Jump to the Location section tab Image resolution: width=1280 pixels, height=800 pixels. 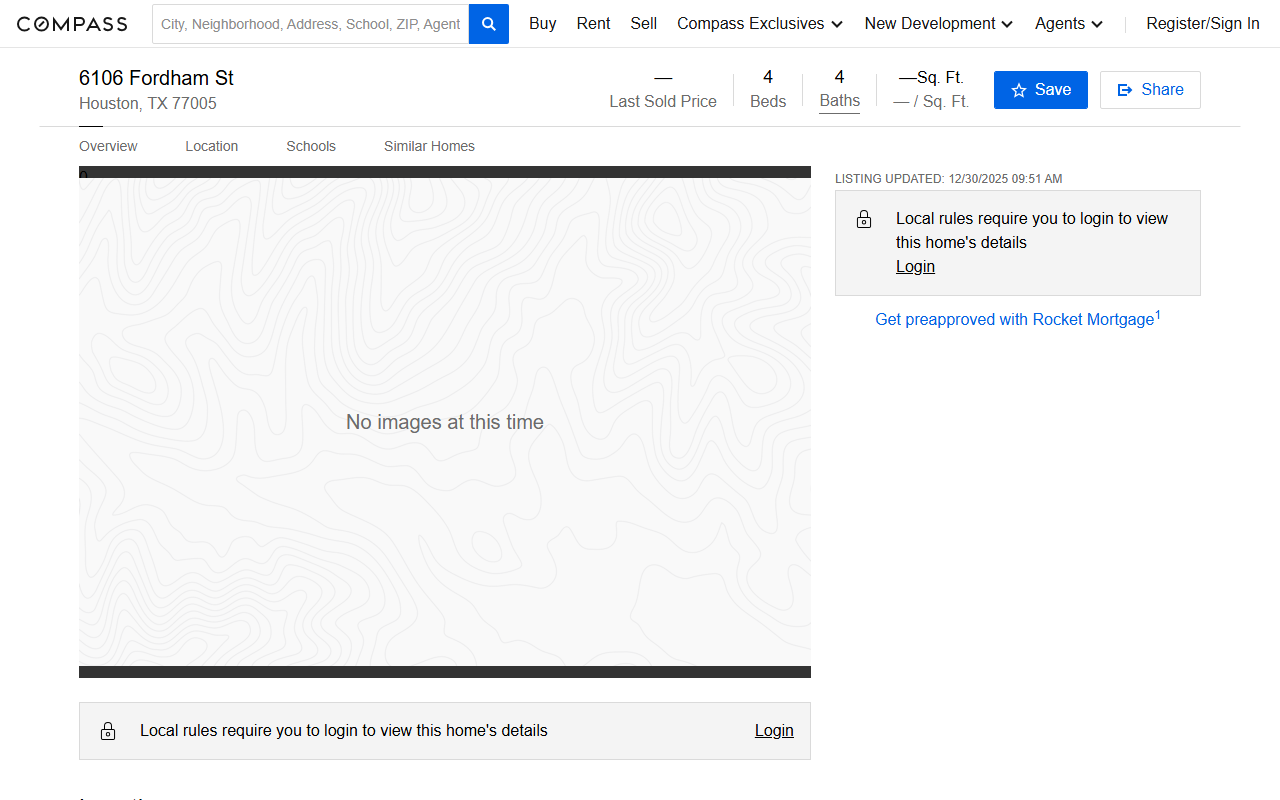tap(212, 146)
